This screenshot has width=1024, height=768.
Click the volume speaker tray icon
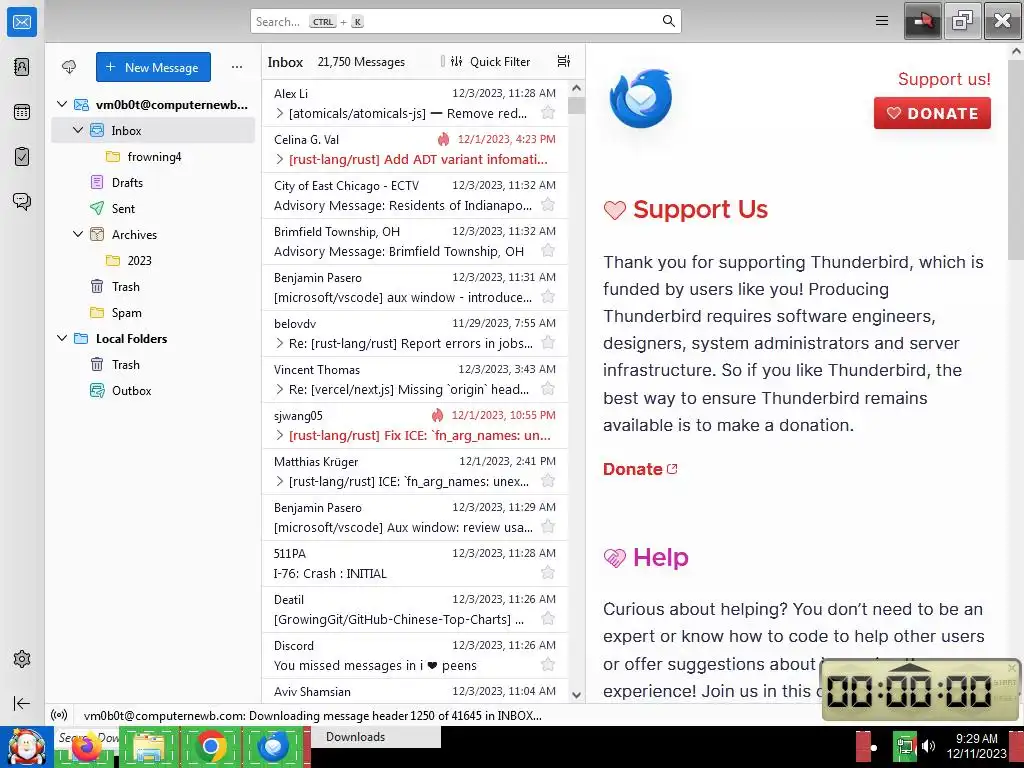pos(929,746)
